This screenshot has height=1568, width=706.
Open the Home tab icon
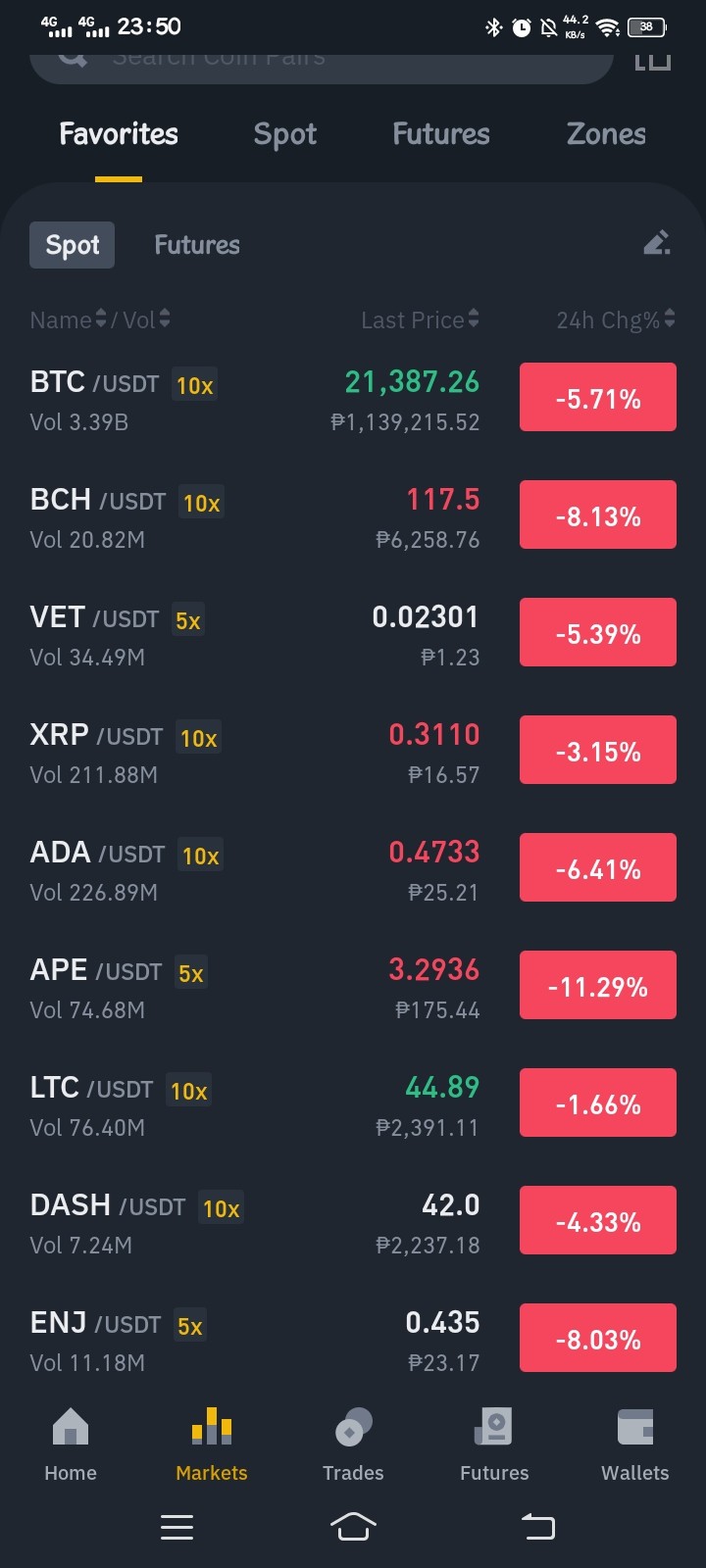[x=71, y=1427]
